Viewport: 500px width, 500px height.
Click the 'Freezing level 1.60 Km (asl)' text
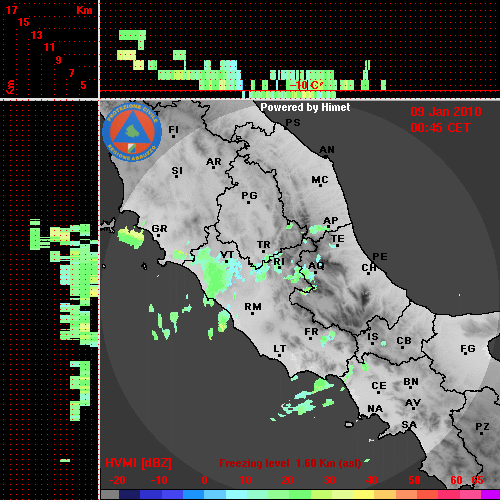pyautogui.click(x=290, y=463)
